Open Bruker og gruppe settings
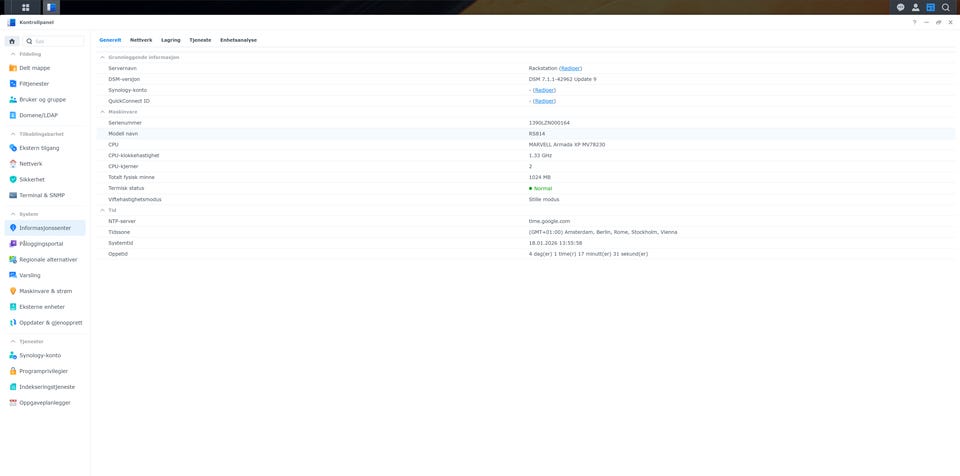The width and height of the screenshot is (960, 476). tap(45, 99)
